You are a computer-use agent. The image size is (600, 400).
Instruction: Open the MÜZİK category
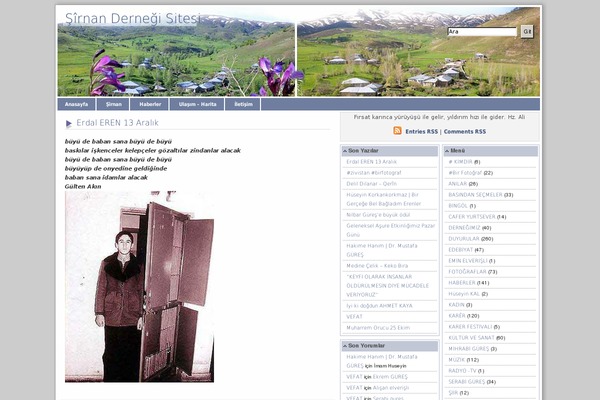tap(457, 360)
